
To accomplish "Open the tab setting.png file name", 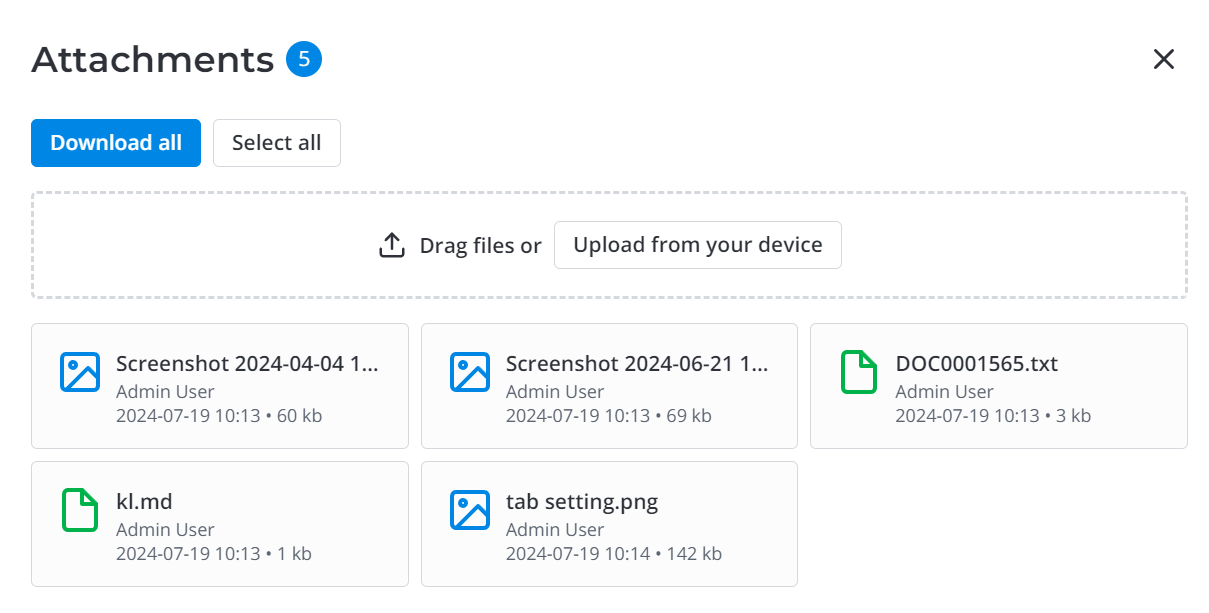I will [581, 502].
